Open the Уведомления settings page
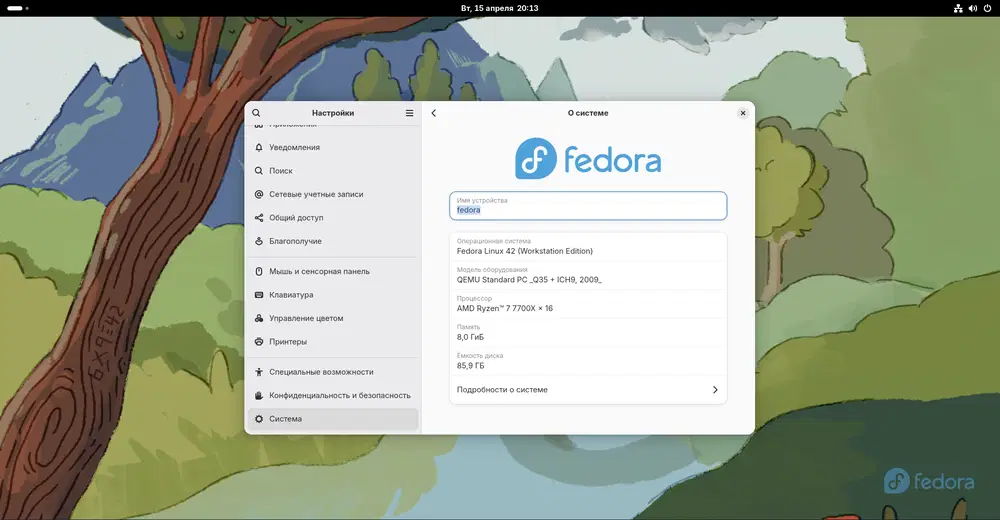 click(x=333, y=147)
